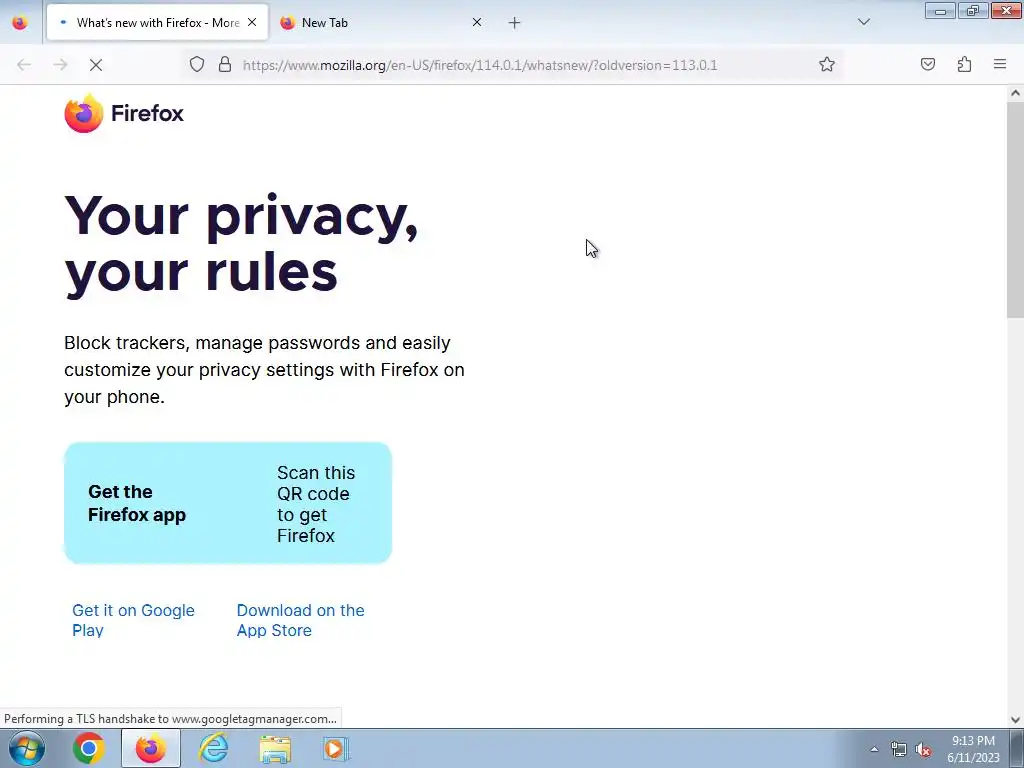Open the clock showing 9:13 PM
Viewport: 1024px width, 768px height.
pyautogui.click(x=973, y=749)
